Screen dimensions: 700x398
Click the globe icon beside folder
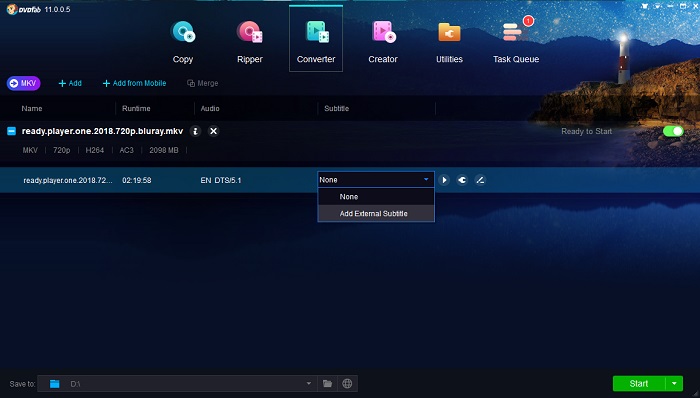(x=347, y=384)
